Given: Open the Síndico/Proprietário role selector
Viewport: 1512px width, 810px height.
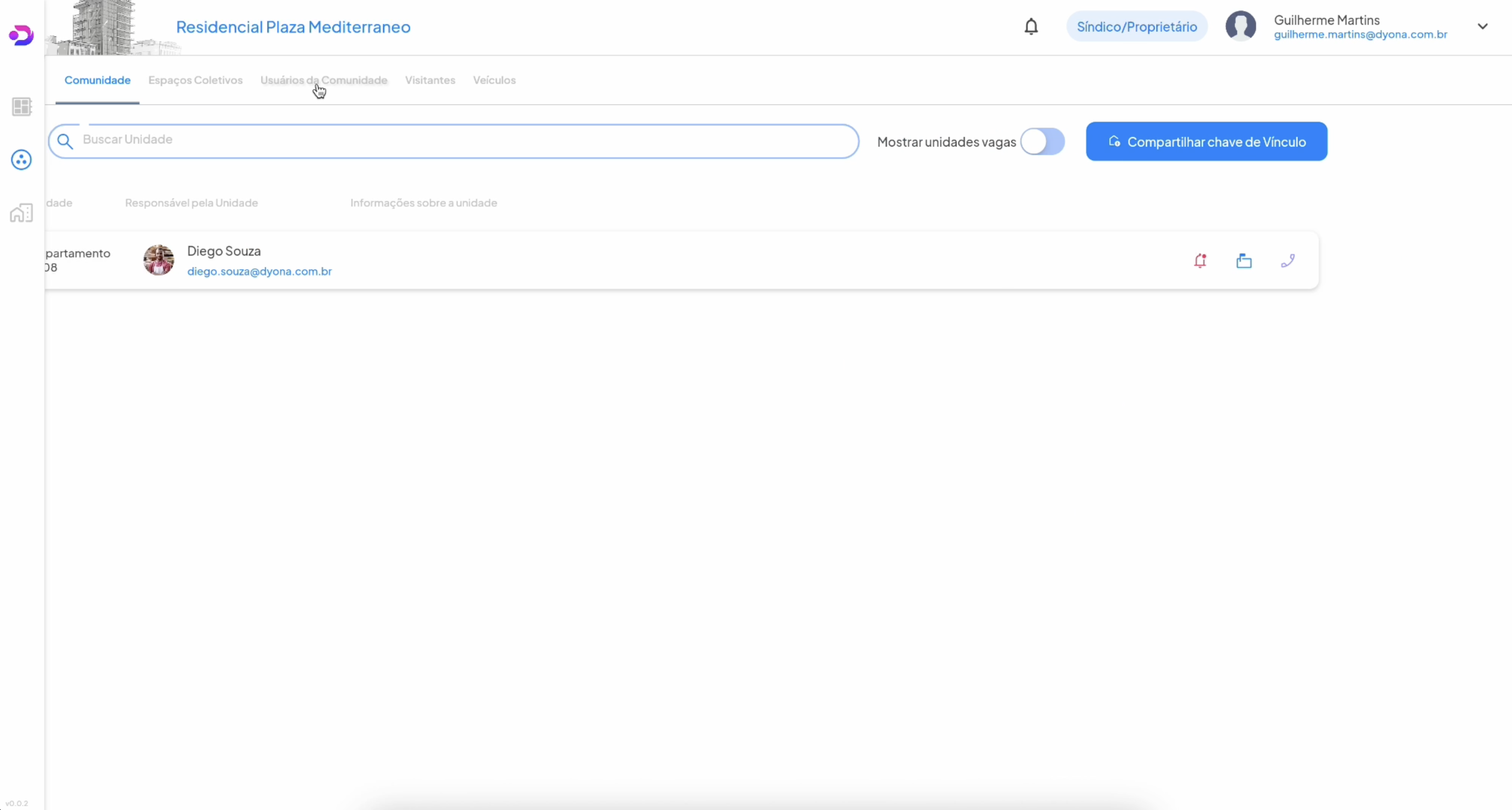Looking at the screenshot, I should [x=1136, y=27].
